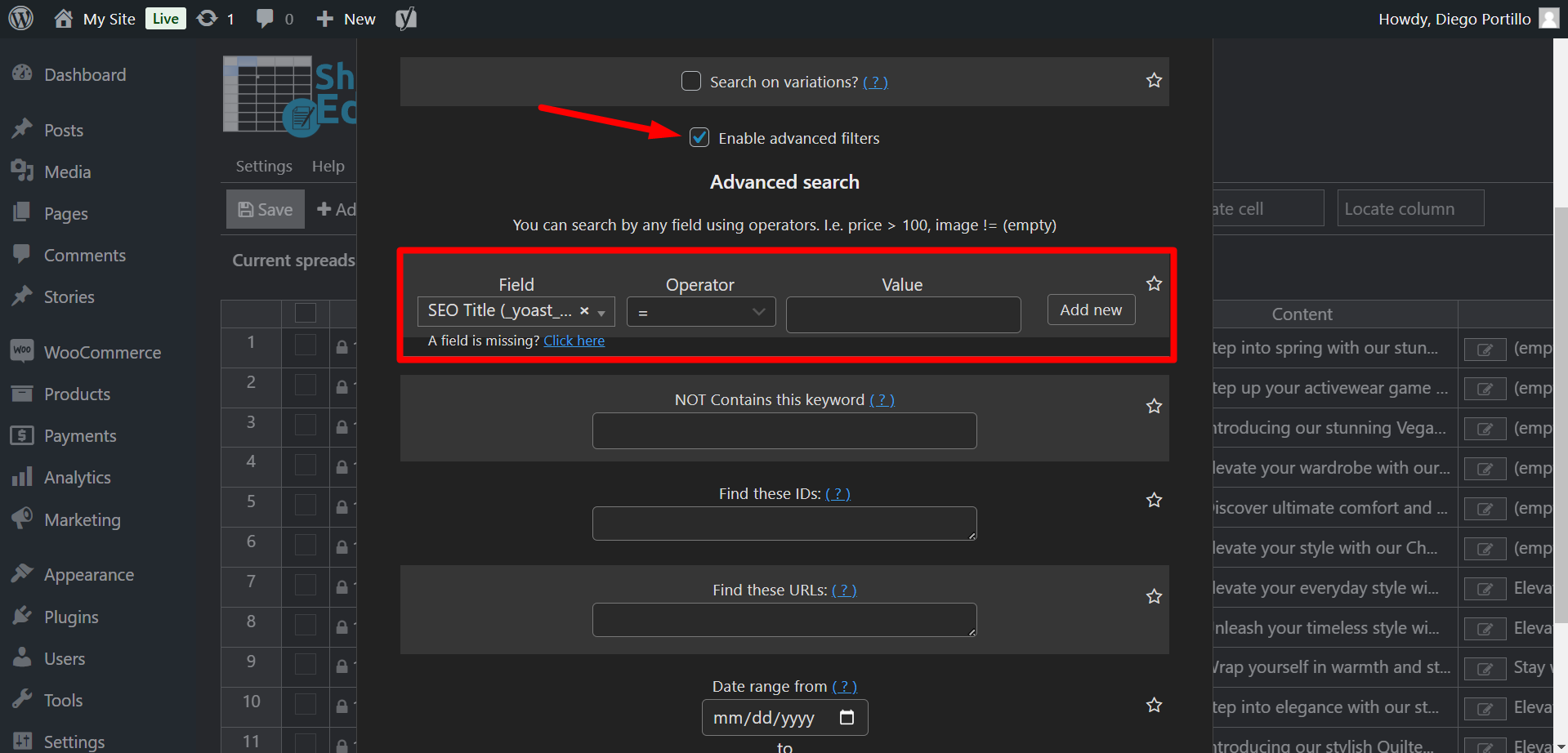Open WooCommerce in sidebar menu
This screenshot has width=1568, height=753.
point(102,353)
